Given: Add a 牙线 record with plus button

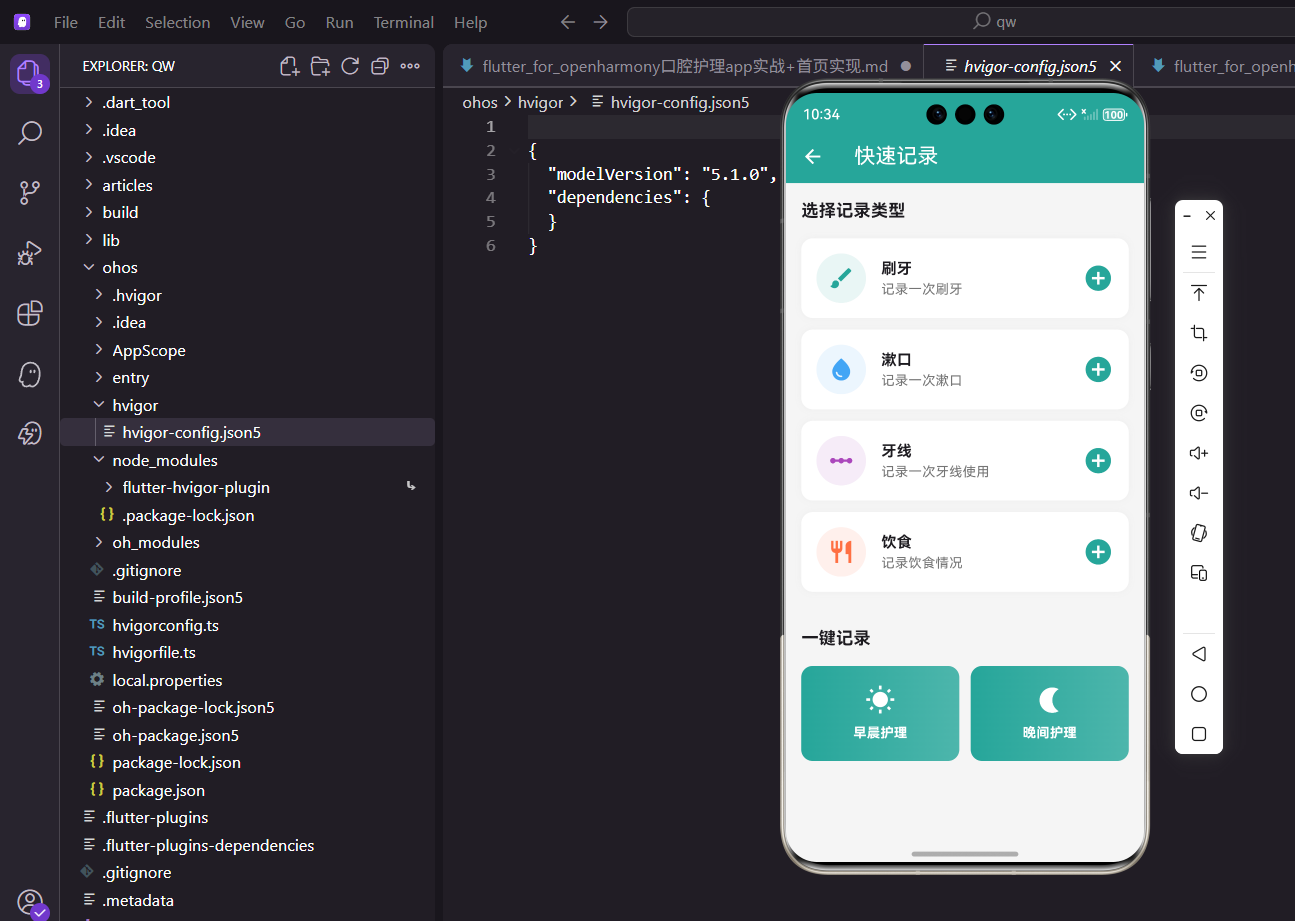Looking at the screenshot, I should pos(1098,460).
